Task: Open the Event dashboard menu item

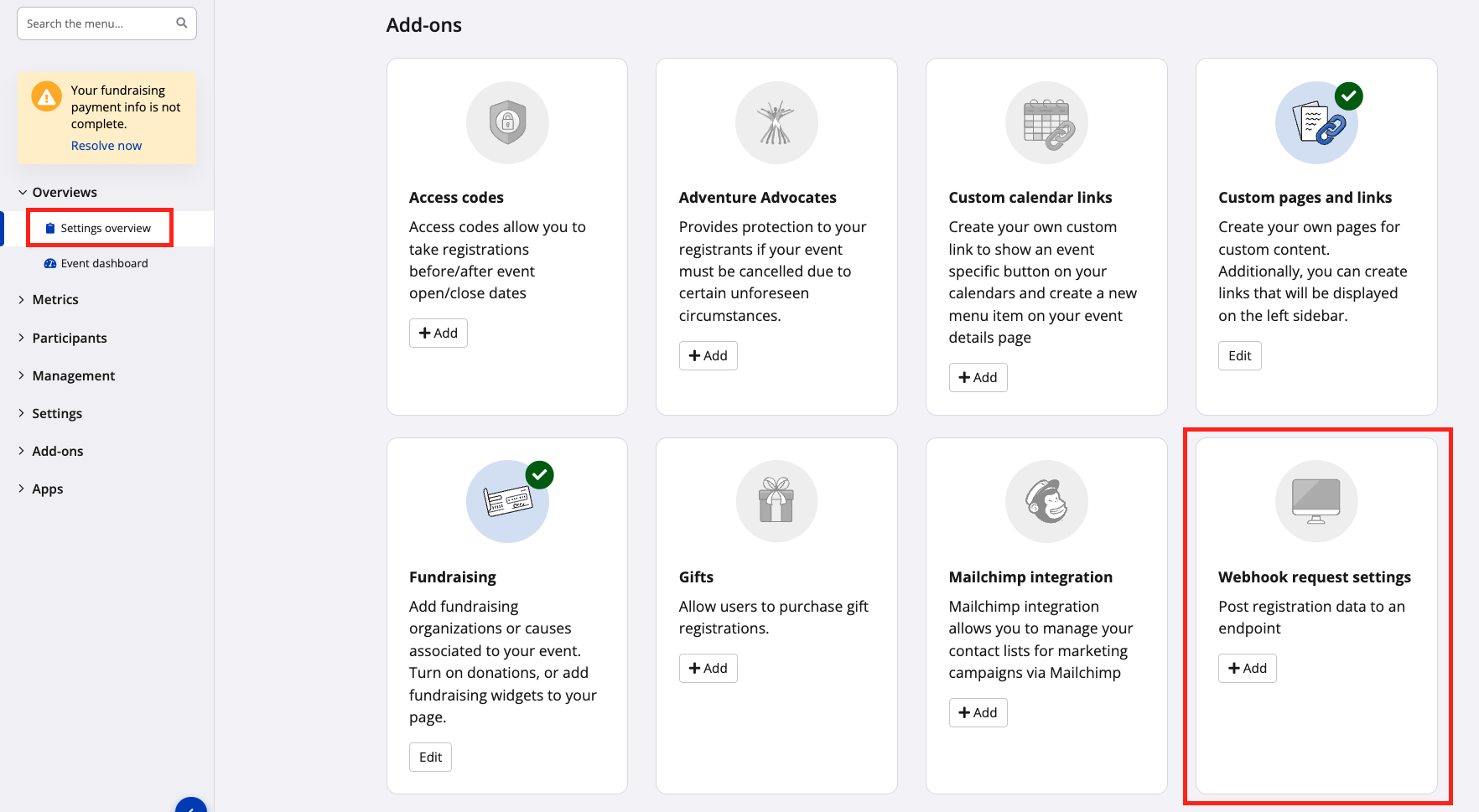Action: tap(104, 263)
